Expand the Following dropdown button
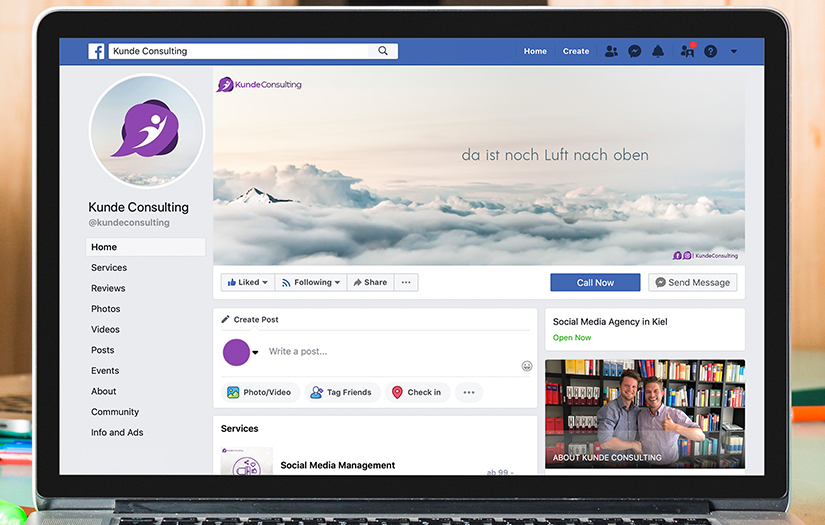The image size is (825, 525). [311, 282]
